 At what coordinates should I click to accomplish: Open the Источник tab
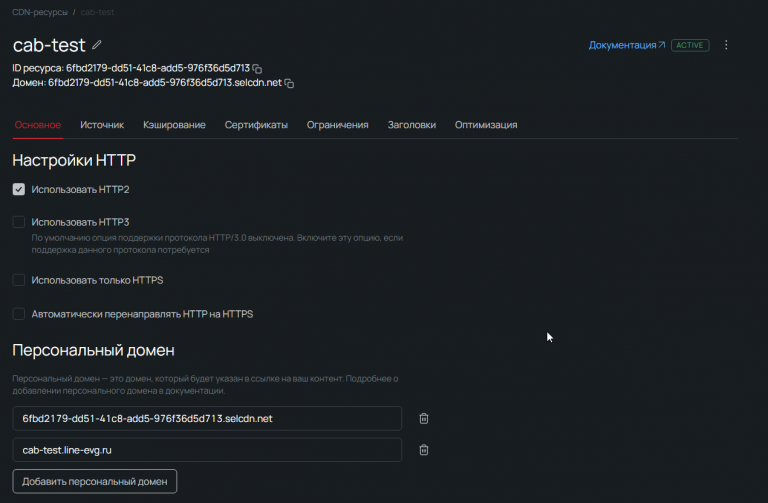[x=102, y=125]
